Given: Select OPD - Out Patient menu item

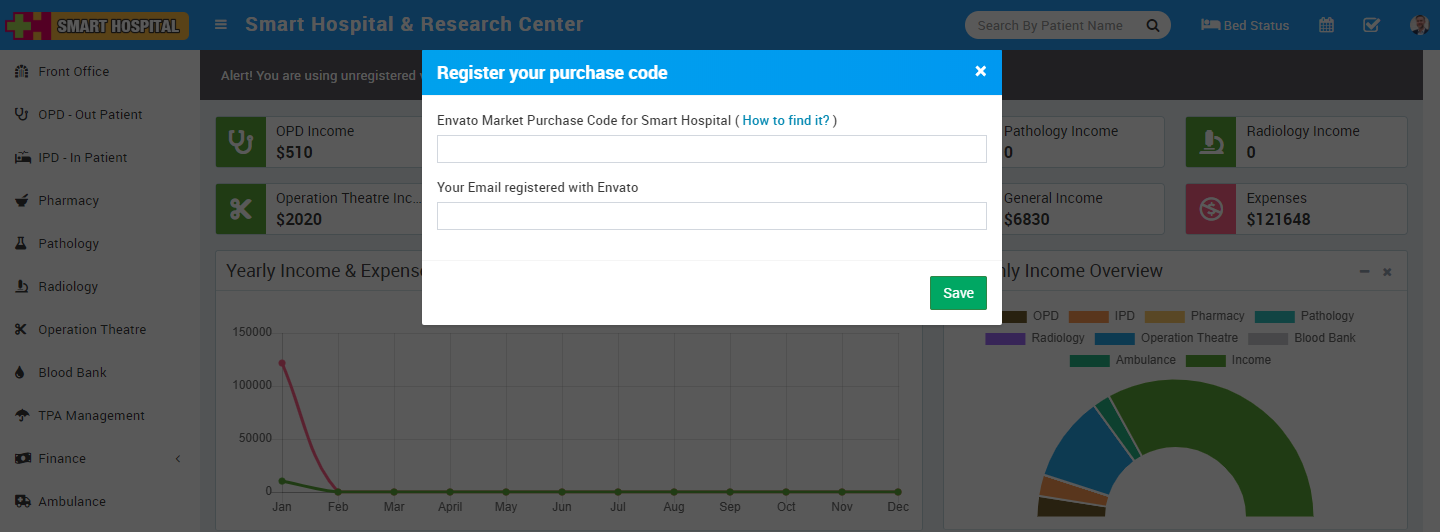Looking at the screenshot, I should tap(90, 114).
